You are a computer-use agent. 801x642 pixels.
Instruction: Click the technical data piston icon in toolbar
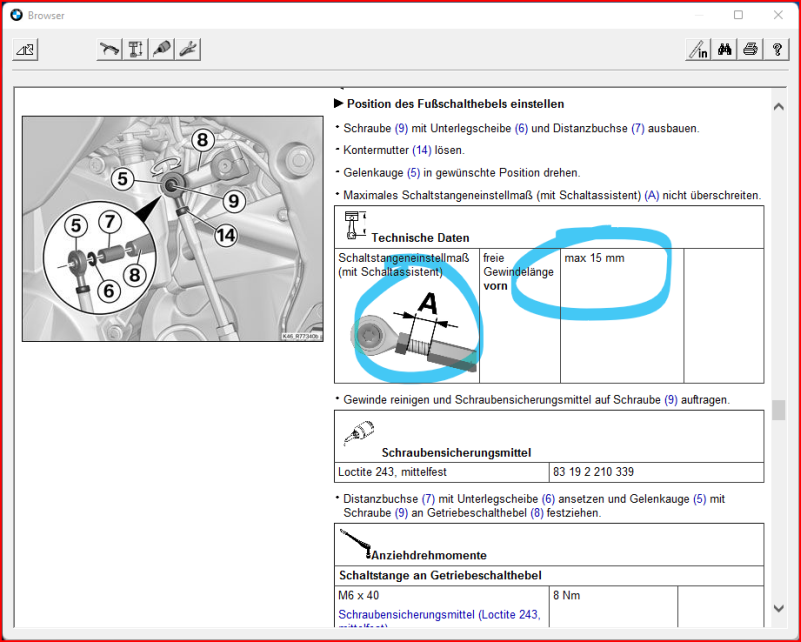(x=136, y=50)
